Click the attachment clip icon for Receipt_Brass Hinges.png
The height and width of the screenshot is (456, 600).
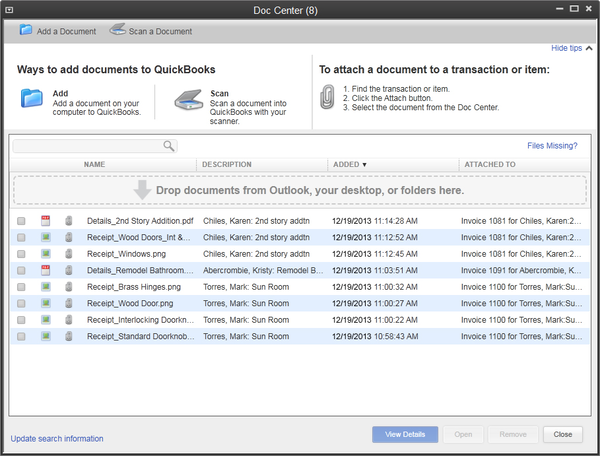[69, 287]
